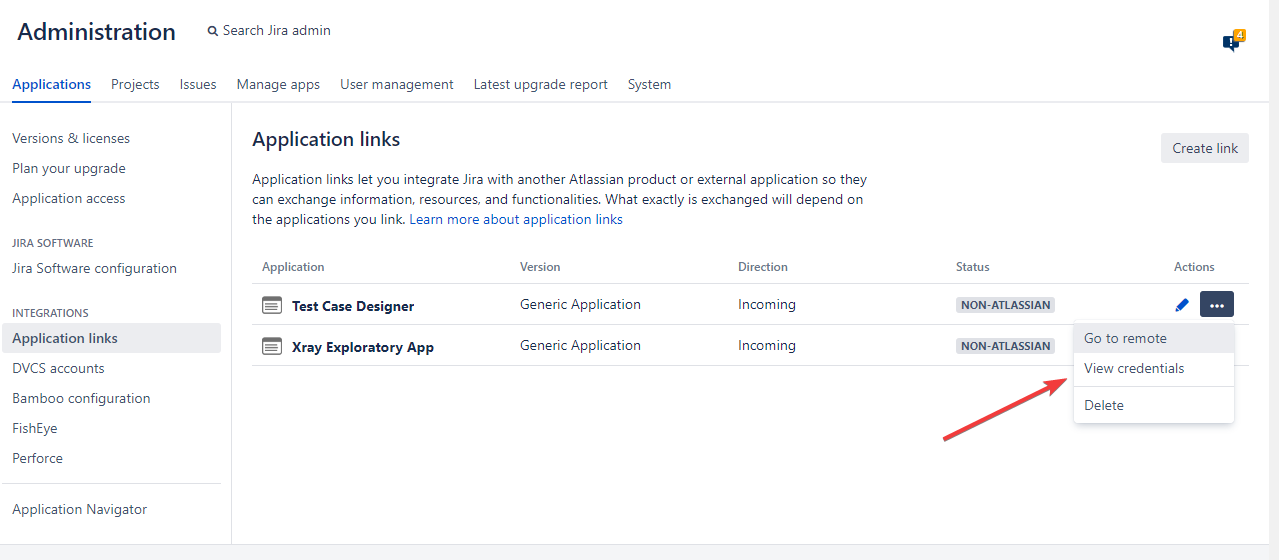Click the Actions column header
The height and width of the screenshot is (560, 1279).
coord(1194,267)
